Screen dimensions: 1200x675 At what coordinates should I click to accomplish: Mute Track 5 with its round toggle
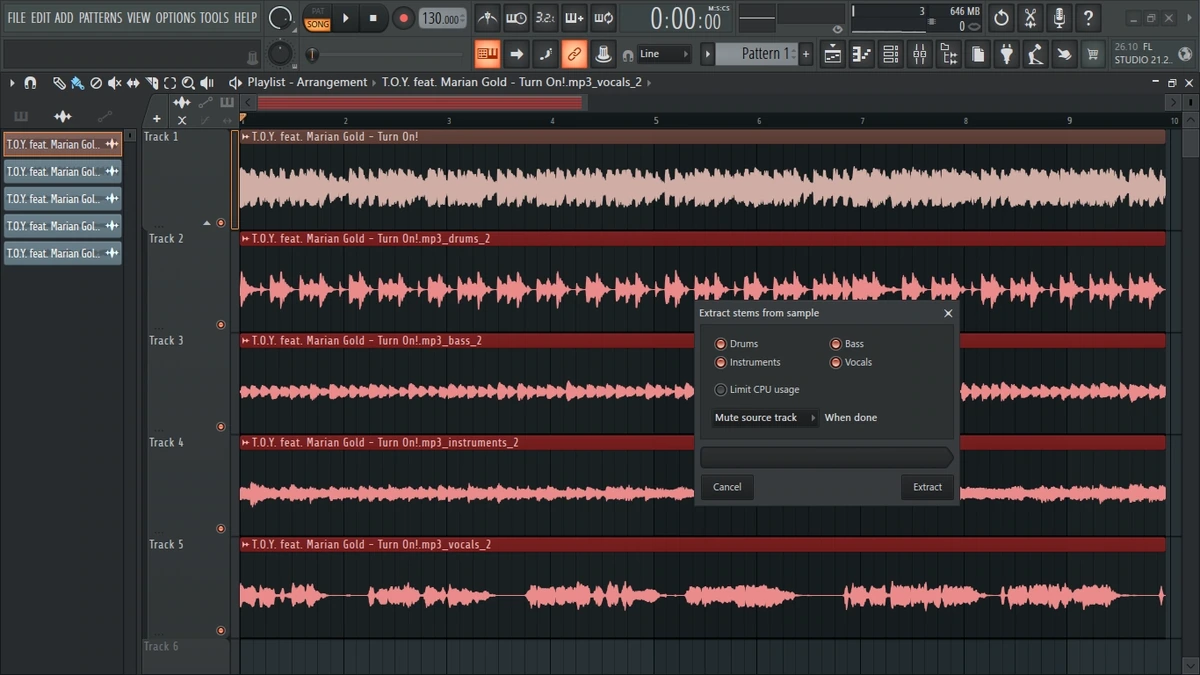click(x=221, y=631)
